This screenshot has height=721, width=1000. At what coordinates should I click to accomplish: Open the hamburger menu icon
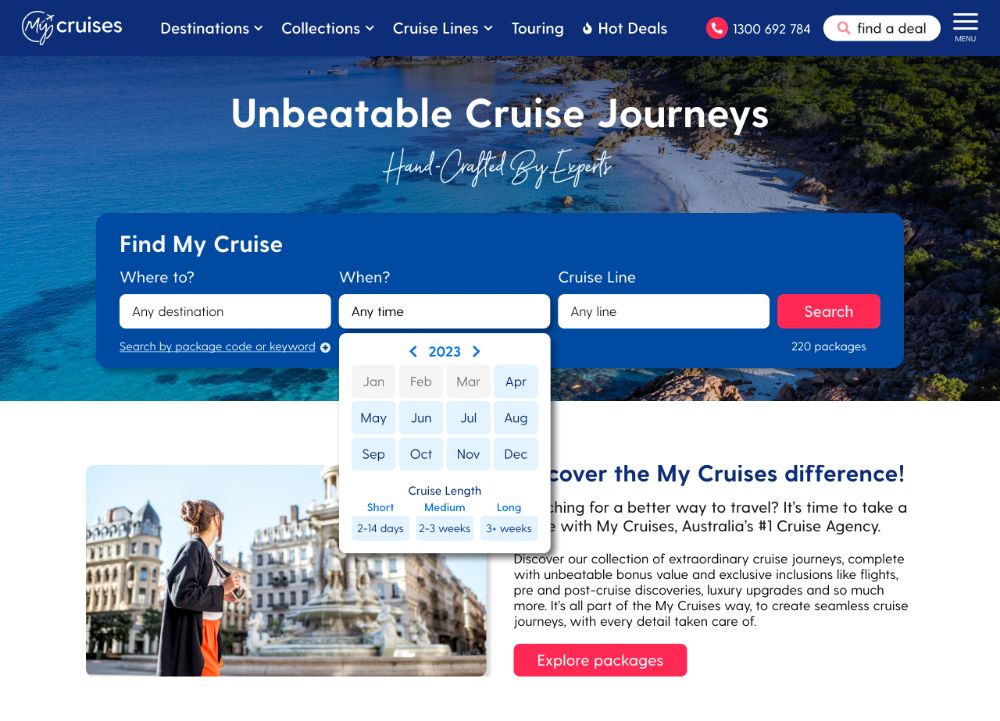[965, 27]
